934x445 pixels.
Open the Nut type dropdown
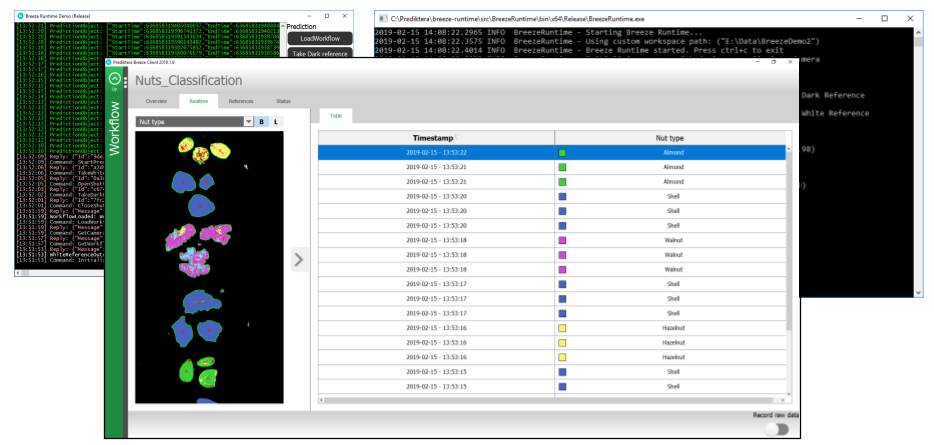(248, 122)
